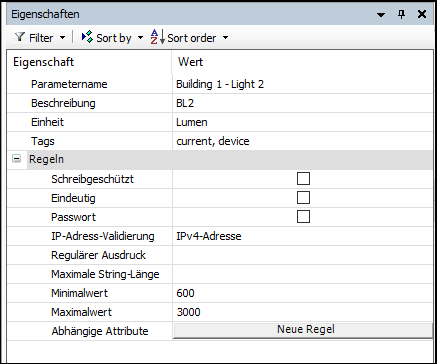Enable the Schreibgeschützt checkbox
The height and width of the screenshot is (364, 437).
(x=303, y=179)
